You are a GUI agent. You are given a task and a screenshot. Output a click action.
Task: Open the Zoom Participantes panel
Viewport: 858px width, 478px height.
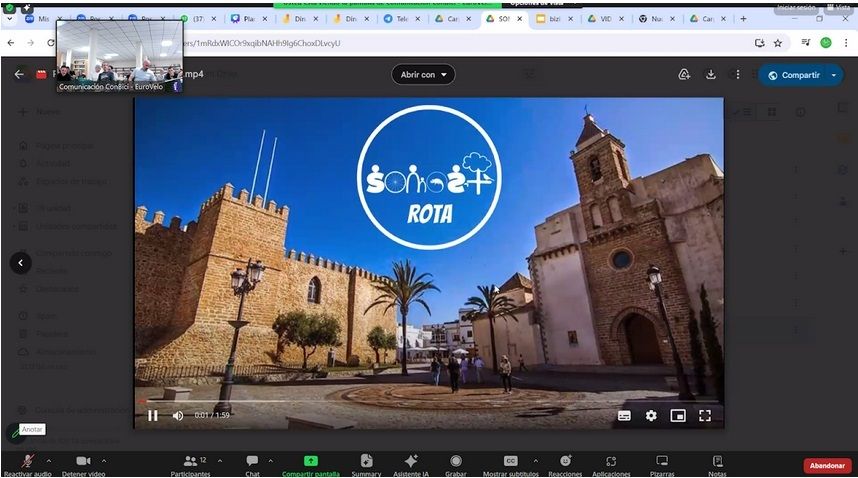[x=189, y=463]
